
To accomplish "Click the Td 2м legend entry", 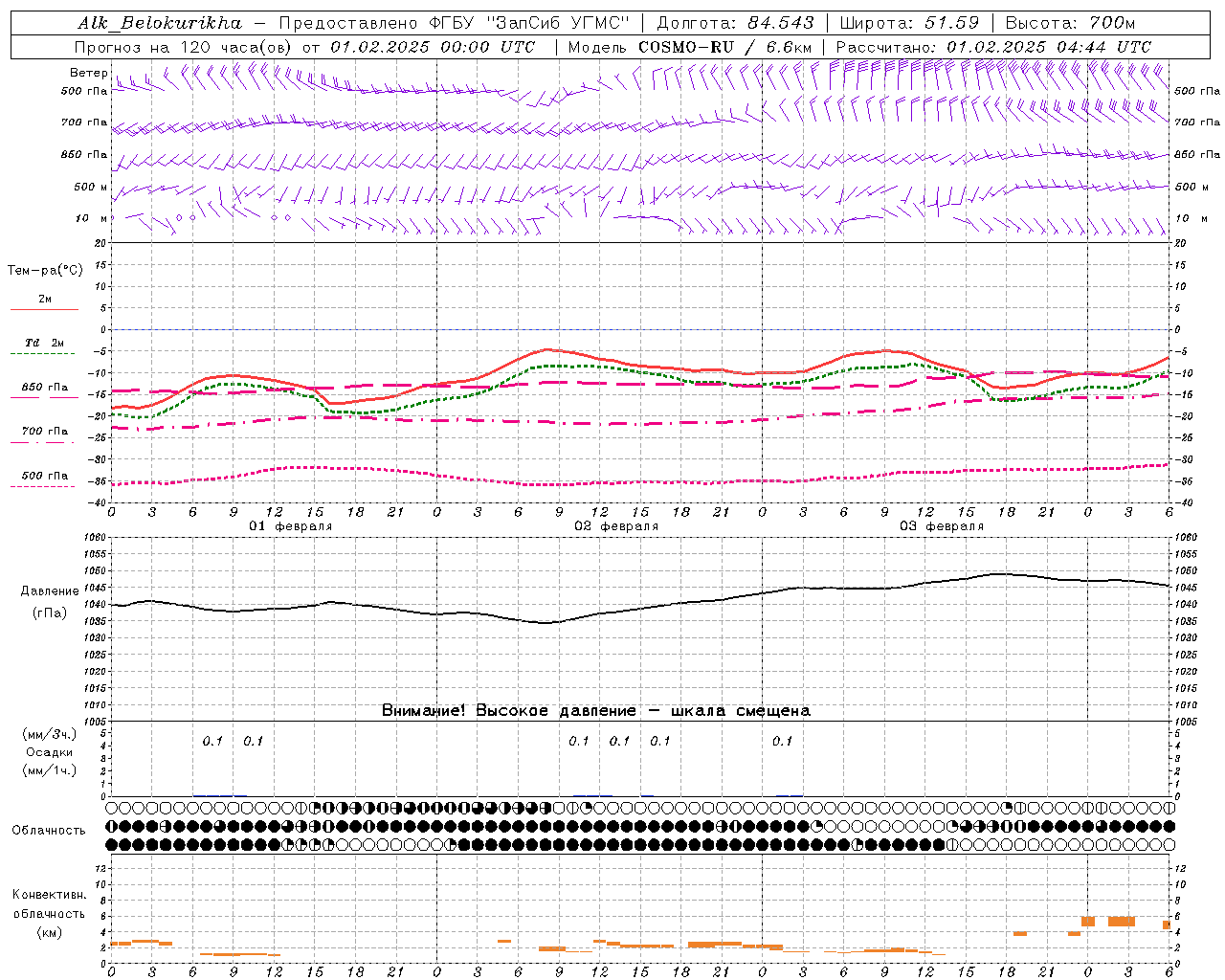I will point(45,343).
